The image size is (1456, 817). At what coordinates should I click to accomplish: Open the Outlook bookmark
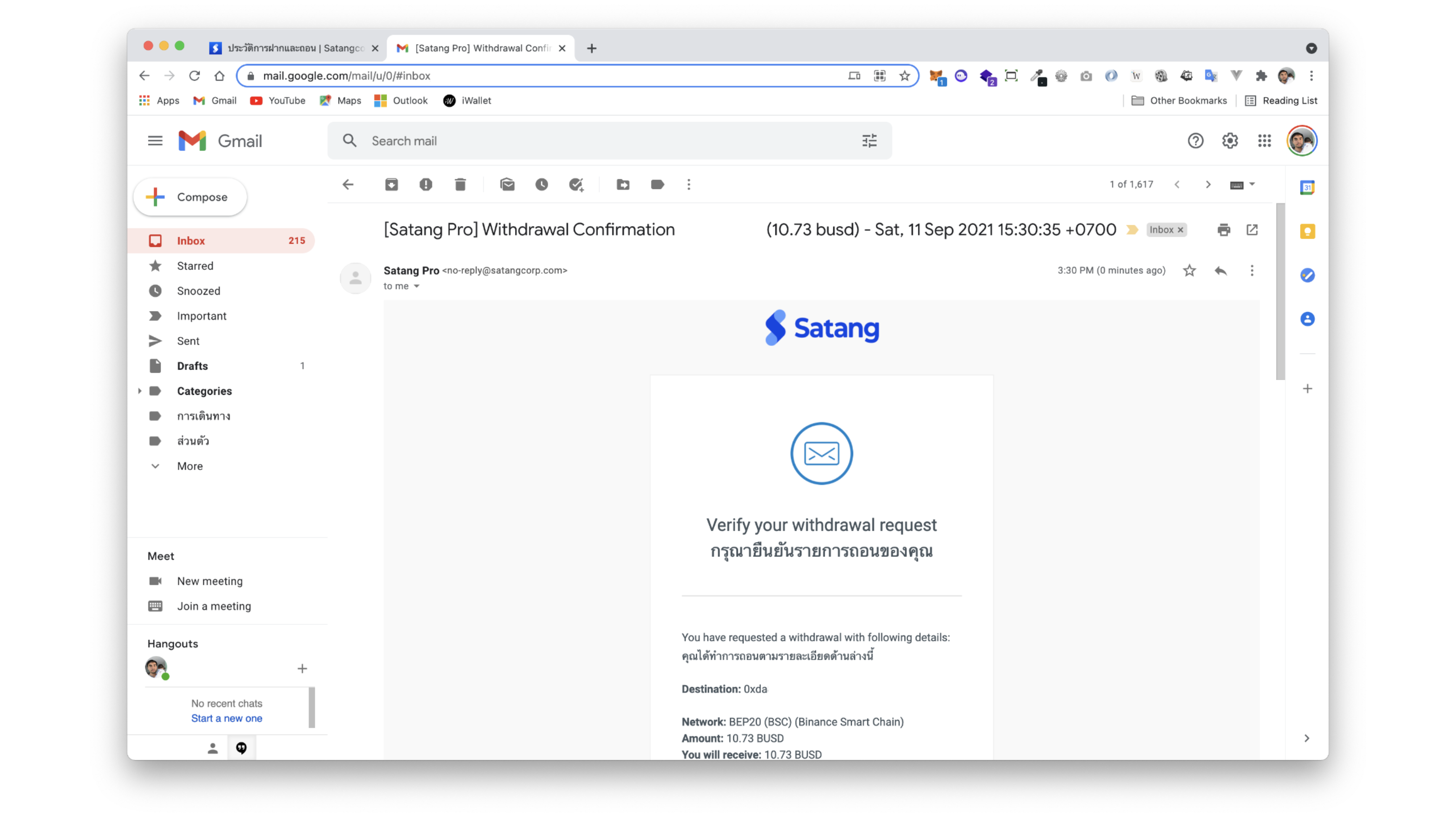(401, 100)
